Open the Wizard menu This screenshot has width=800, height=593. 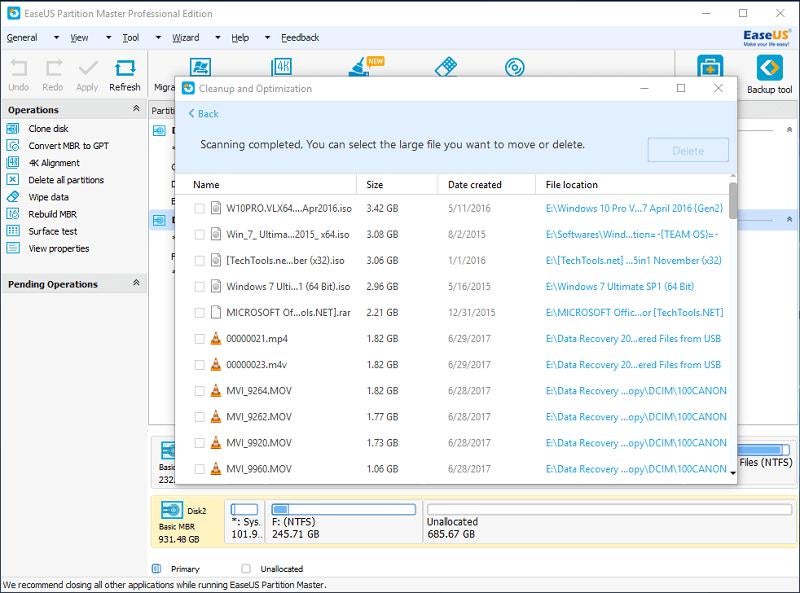(x=185, y=38)
